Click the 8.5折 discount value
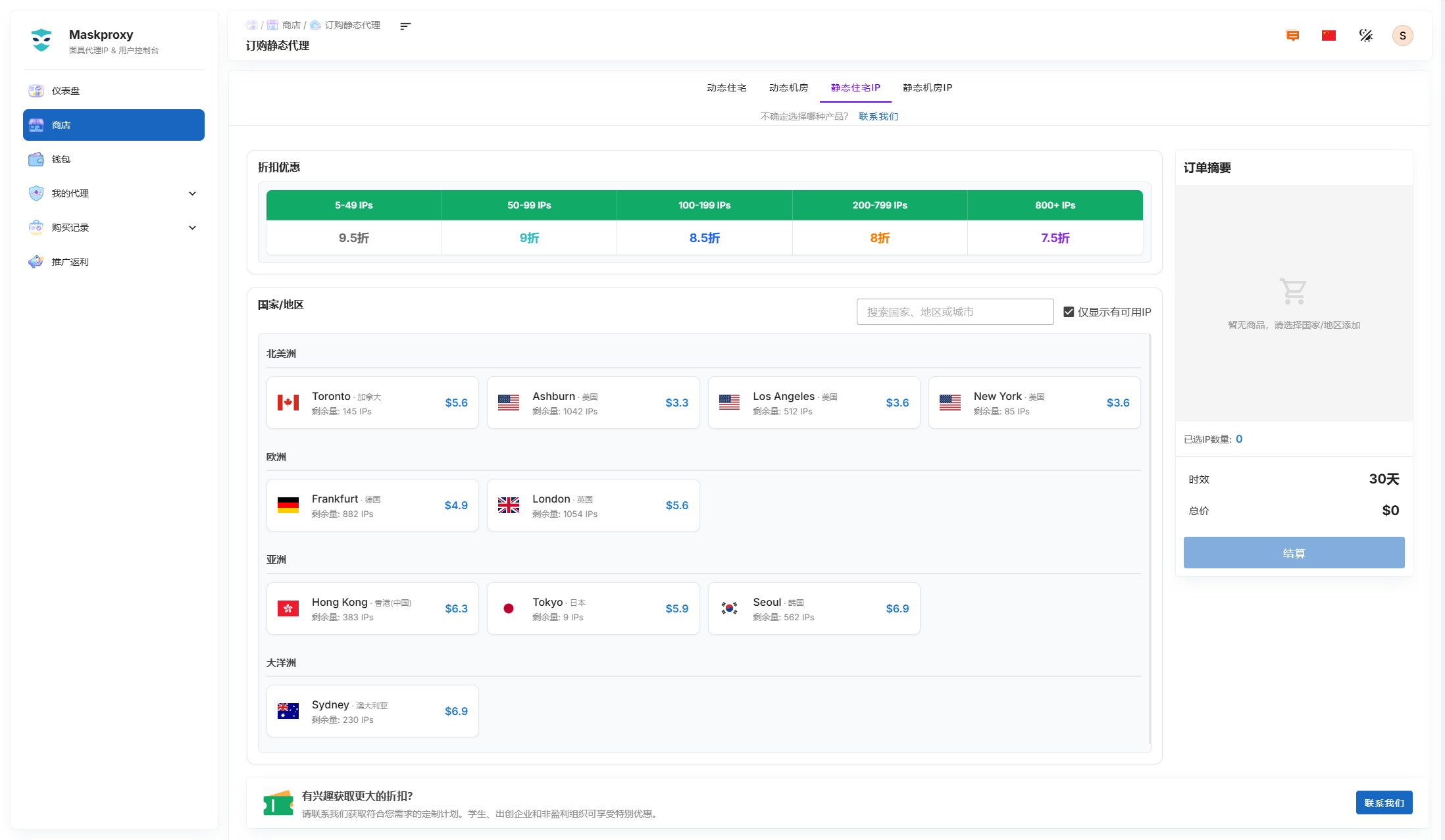Screen dimensions: 1445x840 coord(705,238)
